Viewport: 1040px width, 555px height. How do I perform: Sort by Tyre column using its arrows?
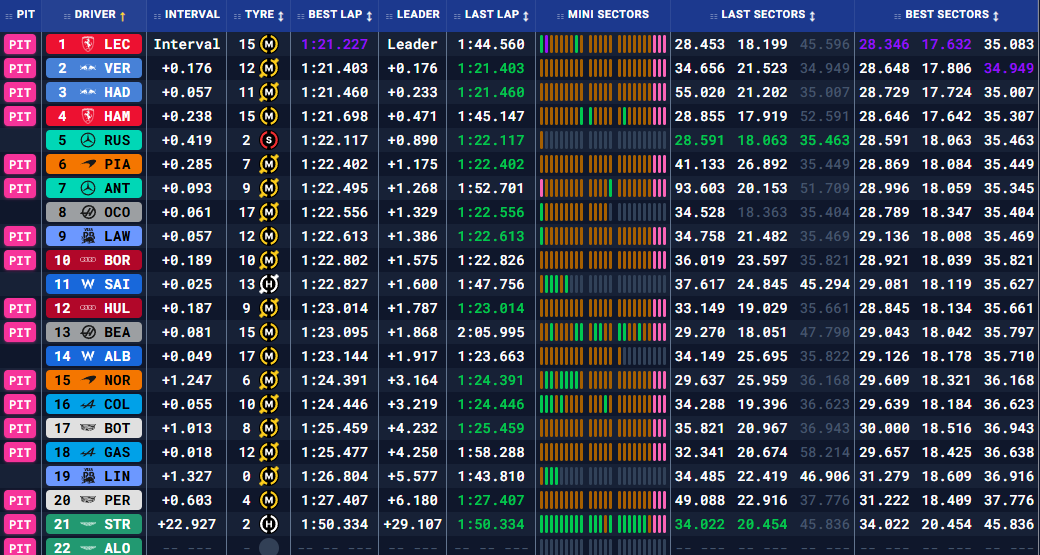point(279,15)
